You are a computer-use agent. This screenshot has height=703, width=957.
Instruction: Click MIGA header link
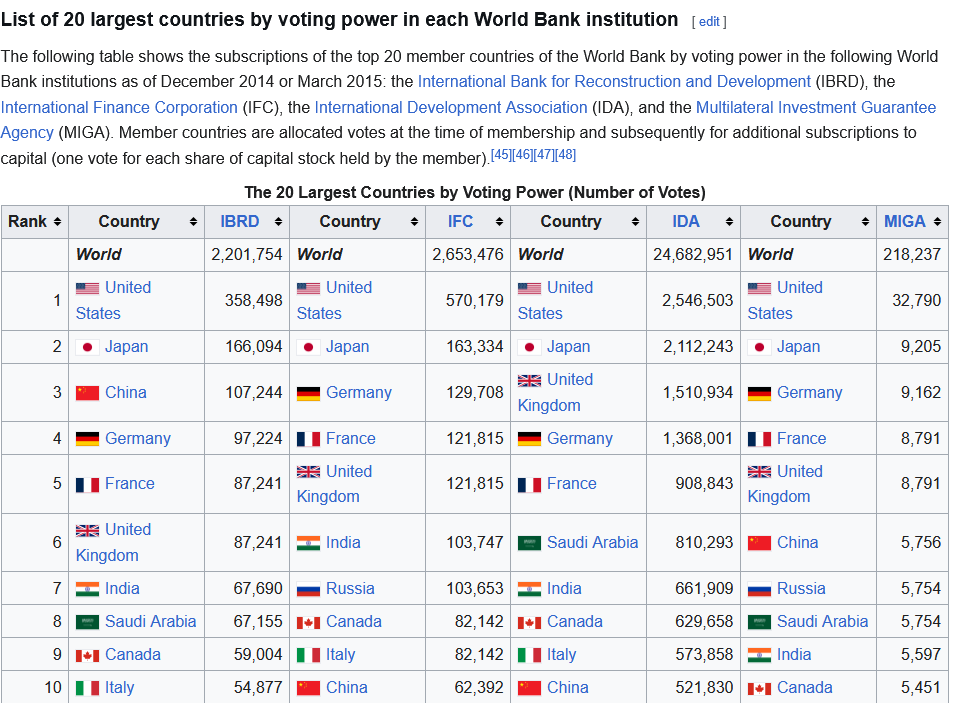[905, 222]
